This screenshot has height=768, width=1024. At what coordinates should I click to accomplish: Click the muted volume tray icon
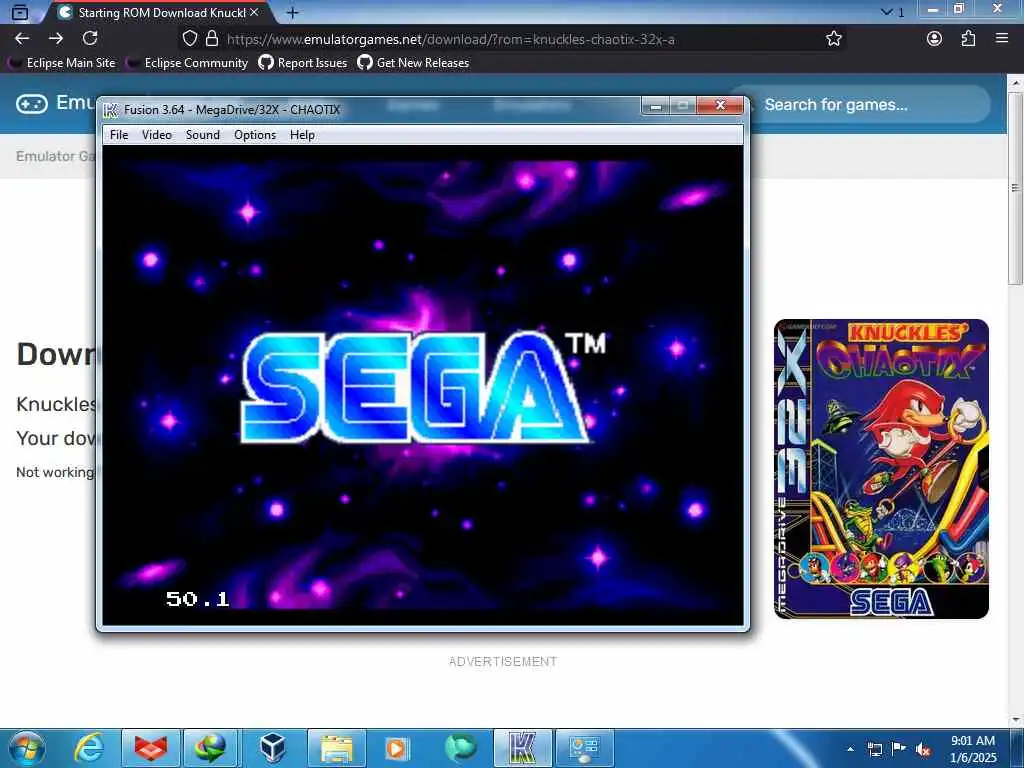(x=923, y=750)
